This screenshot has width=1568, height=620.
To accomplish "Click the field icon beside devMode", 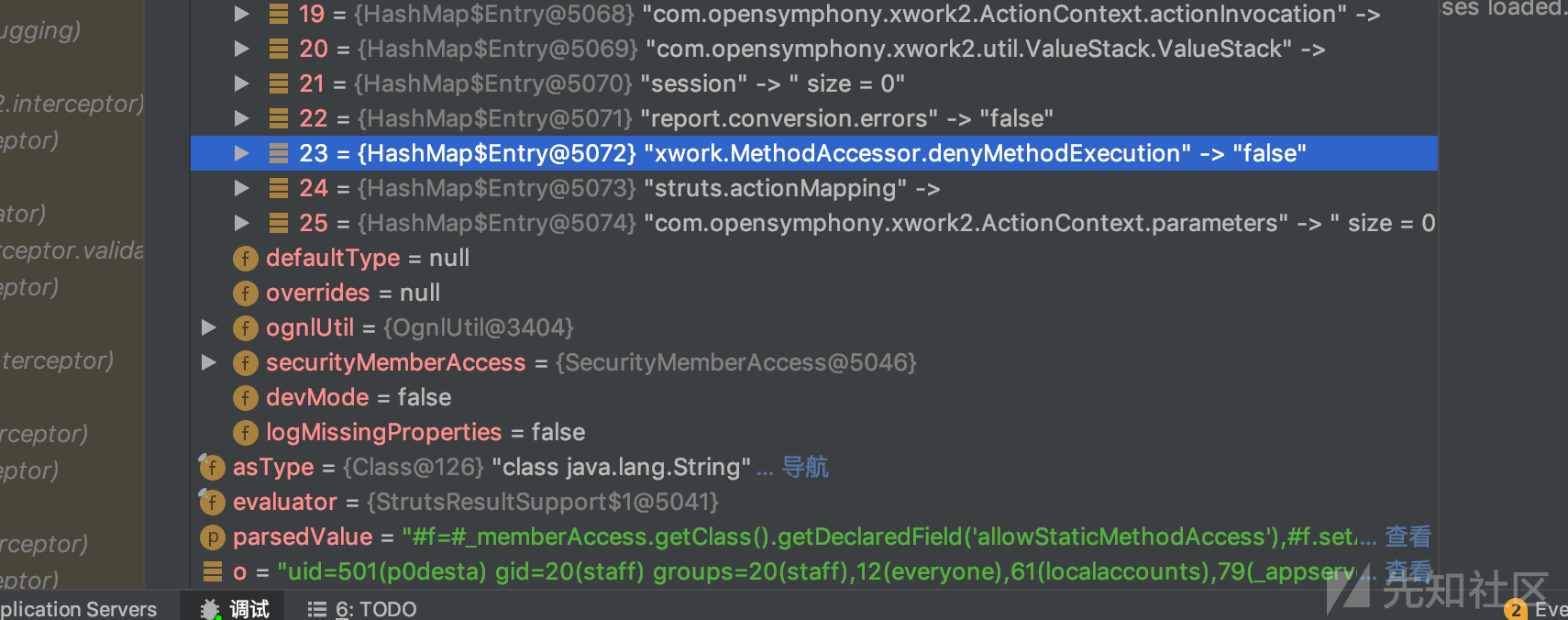I will point(245,398).
